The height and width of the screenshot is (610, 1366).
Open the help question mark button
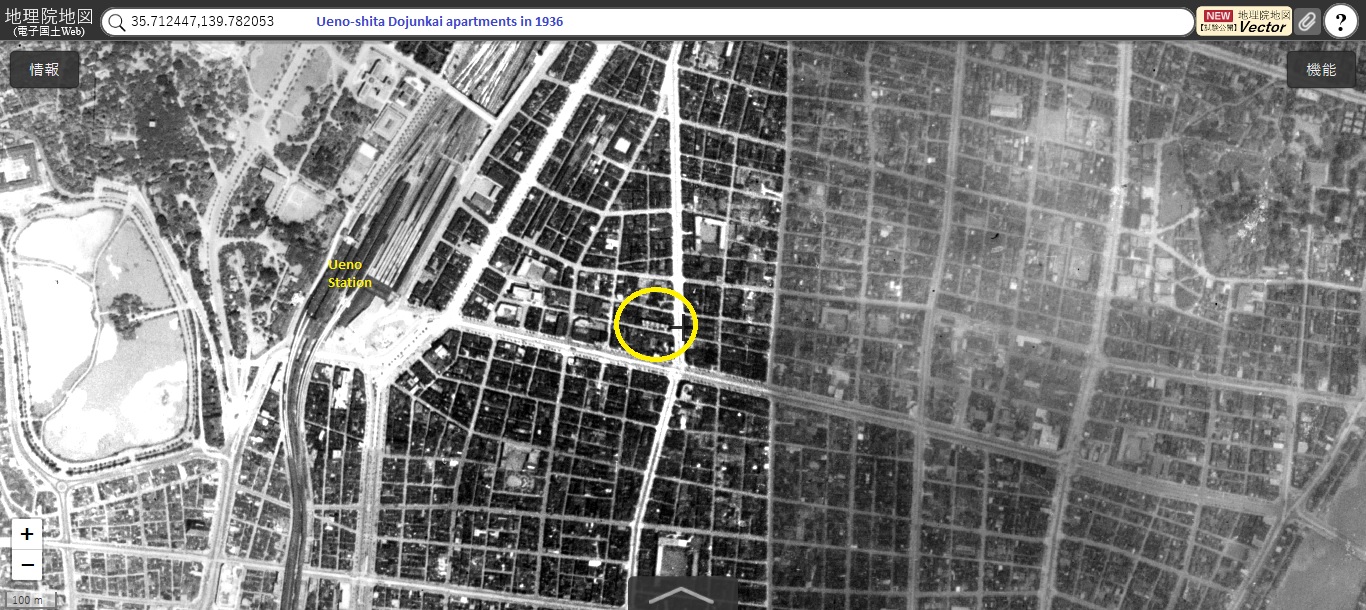[1340, 22]
